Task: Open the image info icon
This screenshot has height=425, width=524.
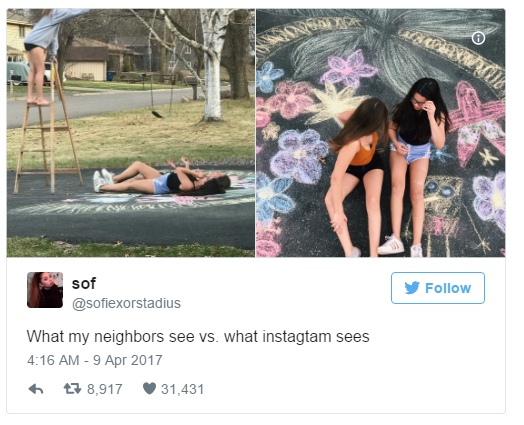Action: 478,38
